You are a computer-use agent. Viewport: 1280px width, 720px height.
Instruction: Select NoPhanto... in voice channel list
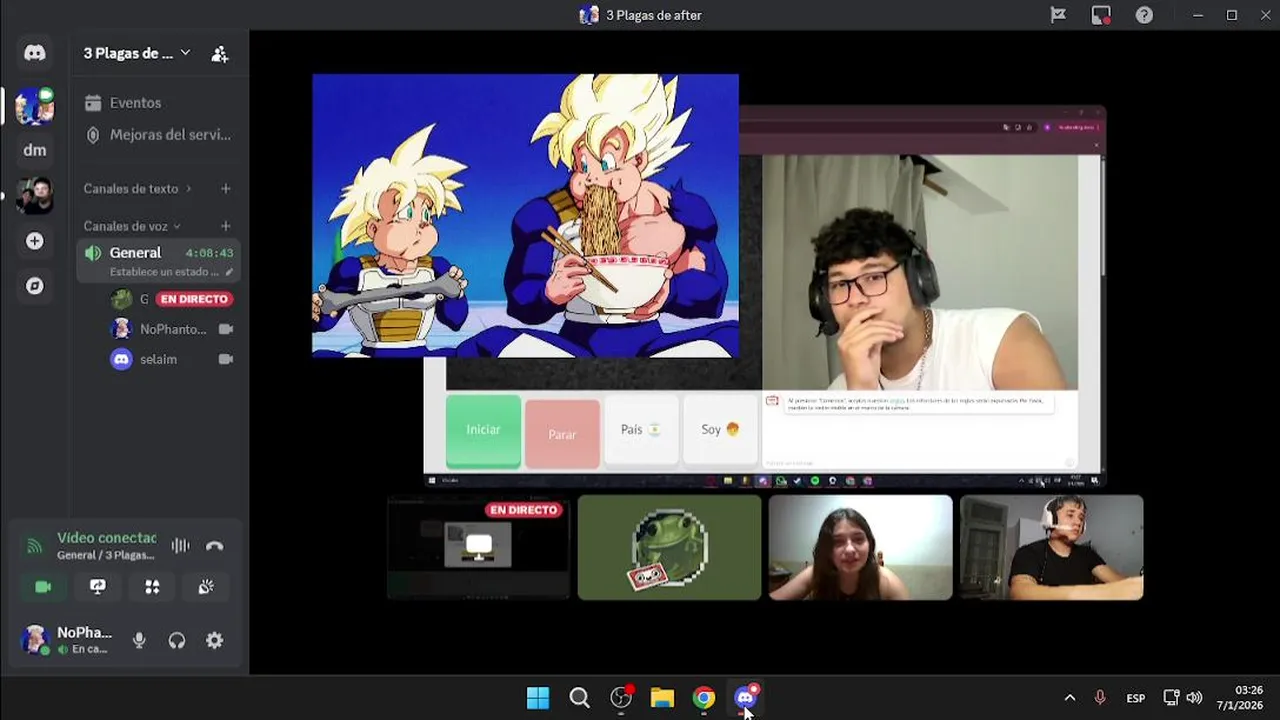tap(170, 329)
